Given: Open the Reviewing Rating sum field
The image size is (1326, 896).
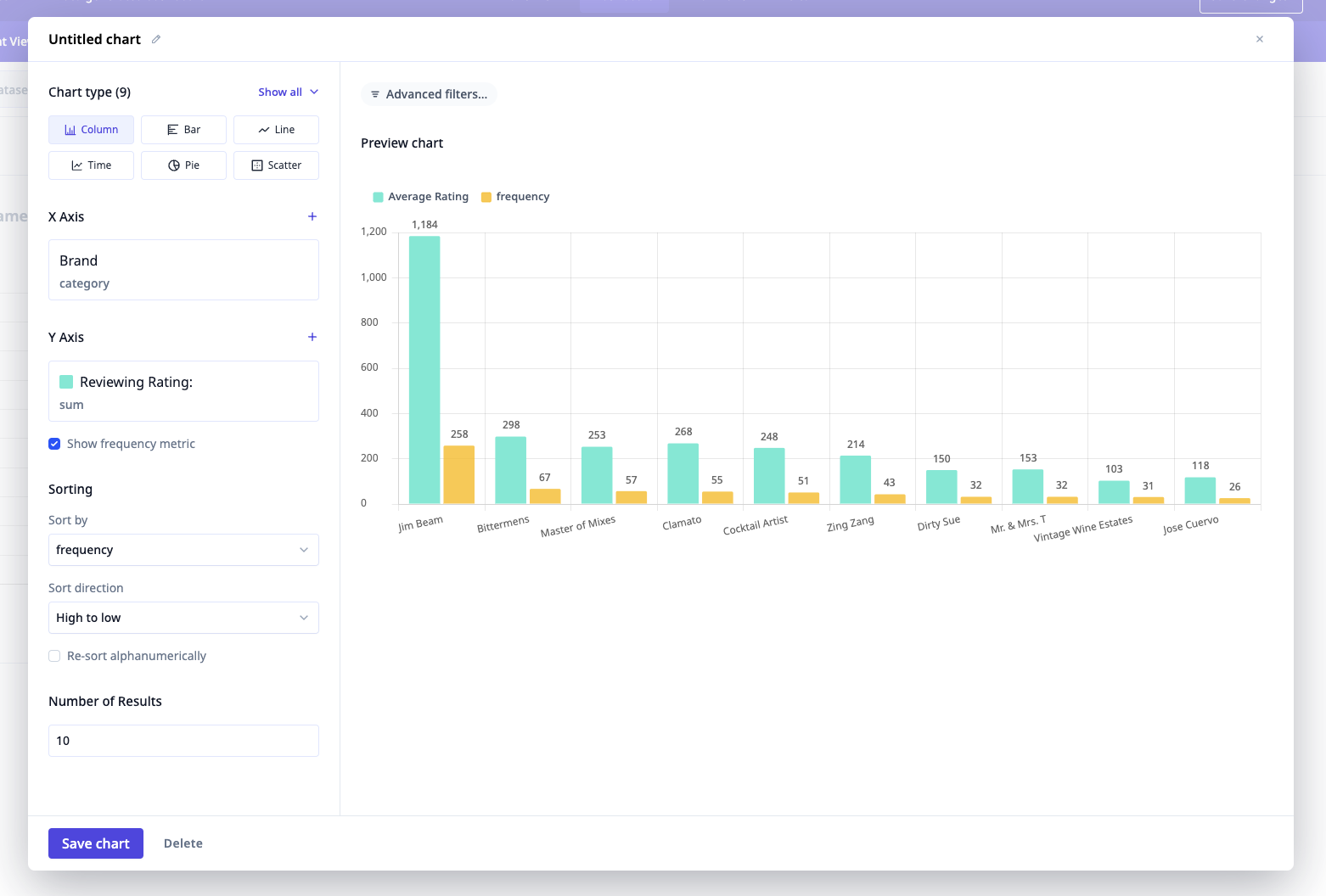Looking at the screenshot, I should point(183,391).
